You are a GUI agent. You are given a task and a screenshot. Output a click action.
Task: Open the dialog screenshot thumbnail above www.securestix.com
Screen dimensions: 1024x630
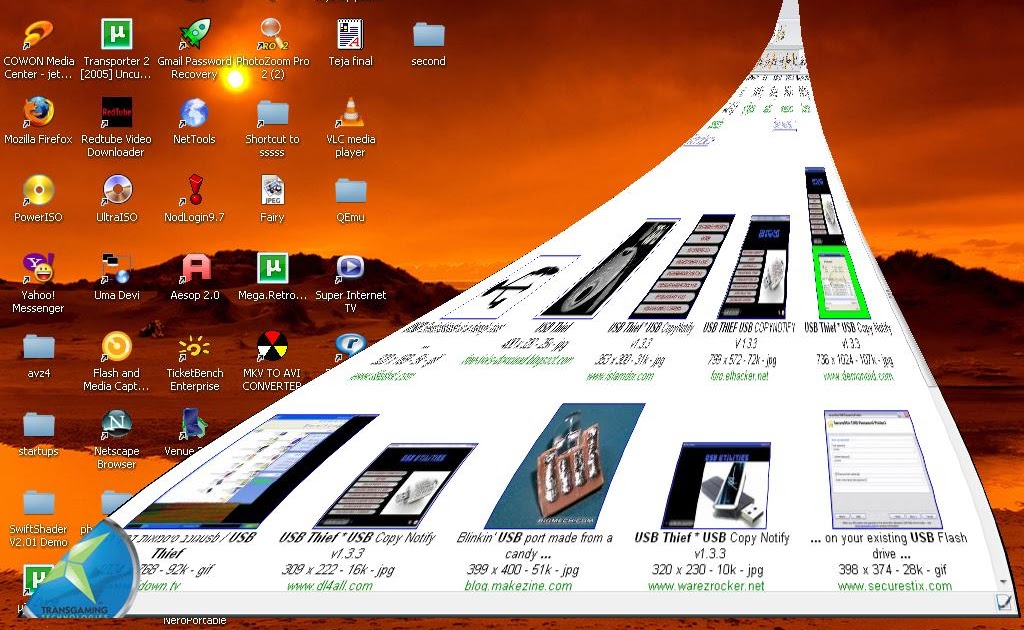[x=883, y=469]
